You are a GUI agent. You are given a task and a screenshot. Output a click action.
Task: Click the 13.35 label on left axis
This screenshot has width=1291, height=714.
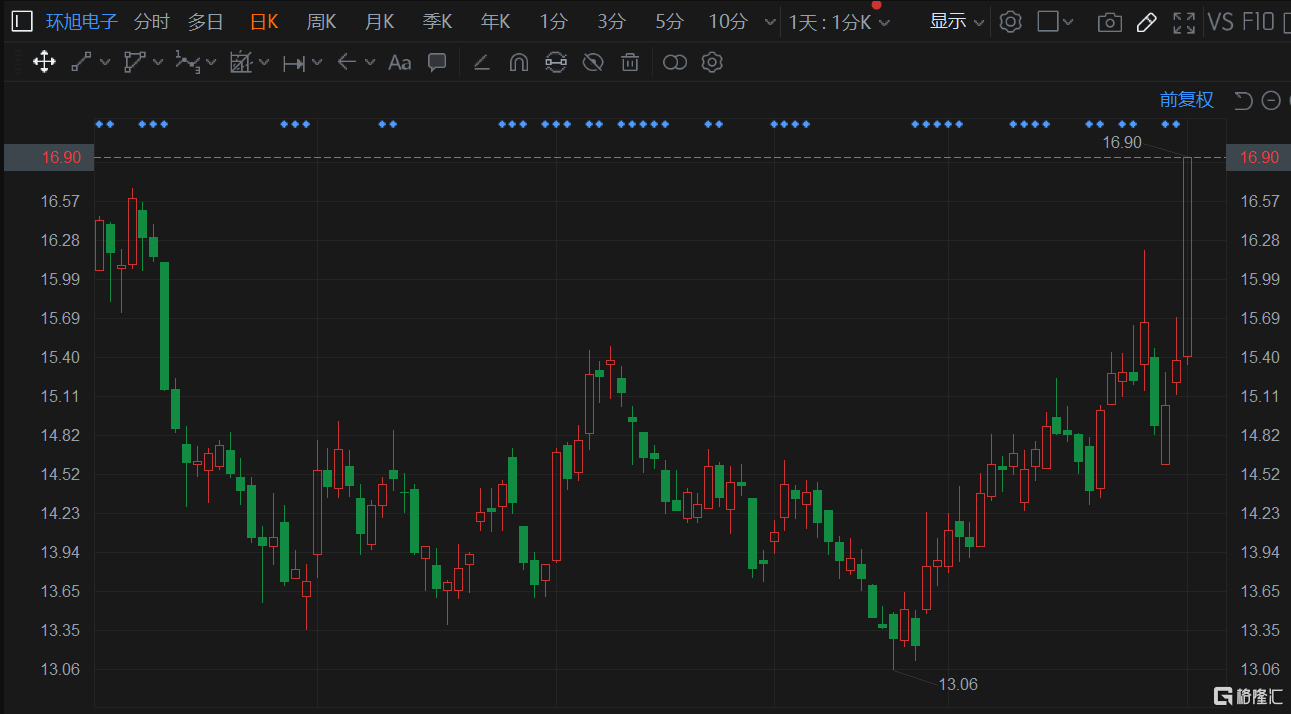click(61, 631)
